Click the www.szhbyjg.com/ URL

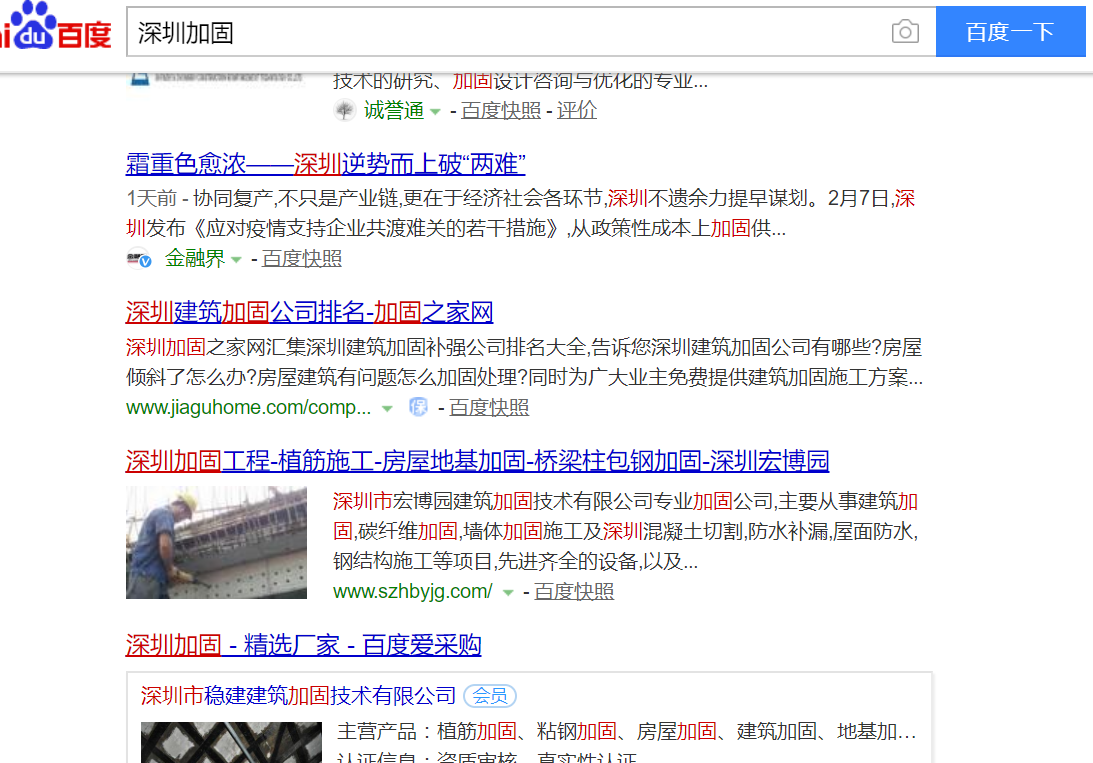[413, 591]
